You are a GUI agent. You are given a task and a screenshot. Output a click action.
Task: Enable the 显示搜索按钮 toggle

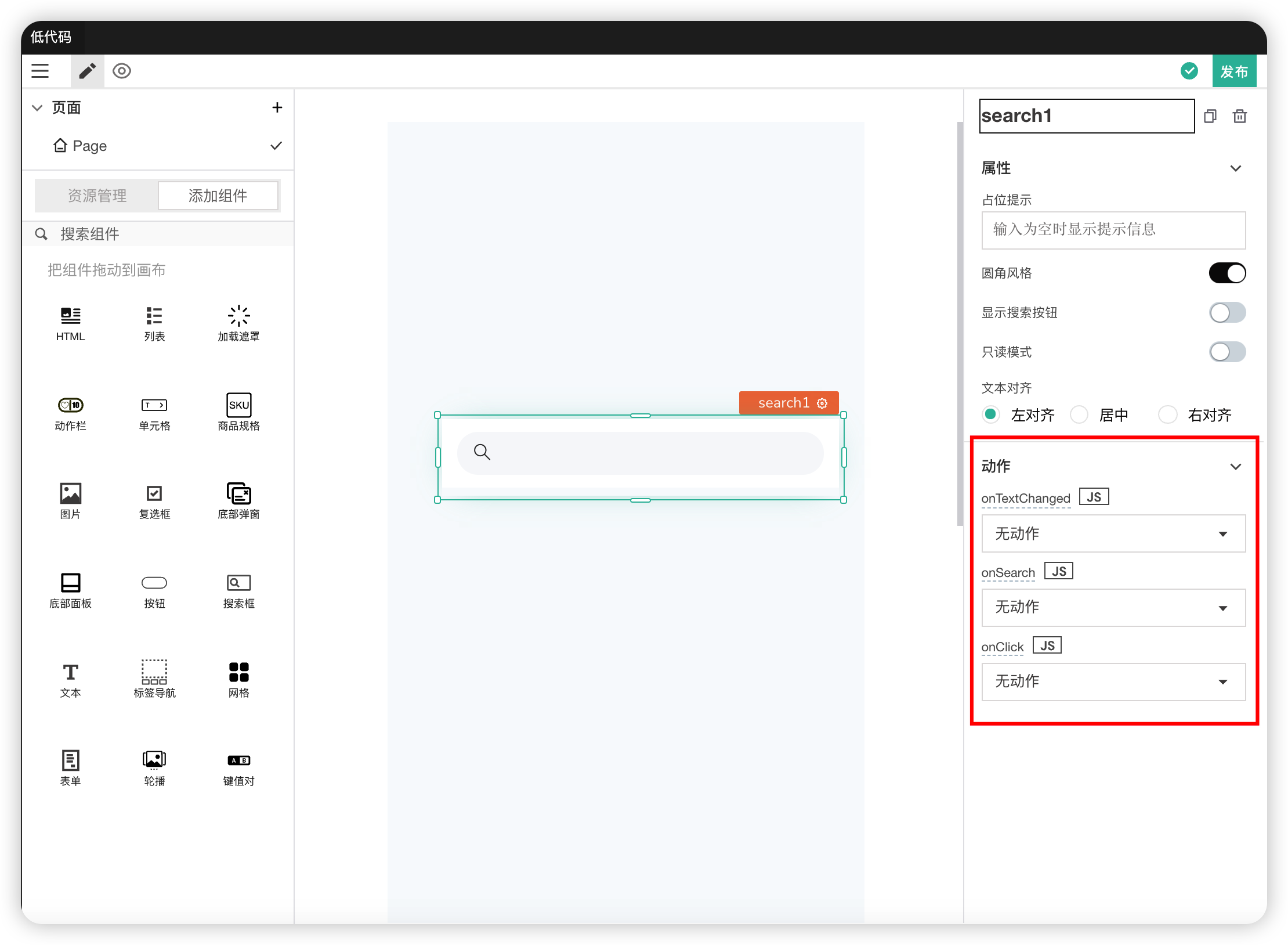click(x=1227, y=312)
